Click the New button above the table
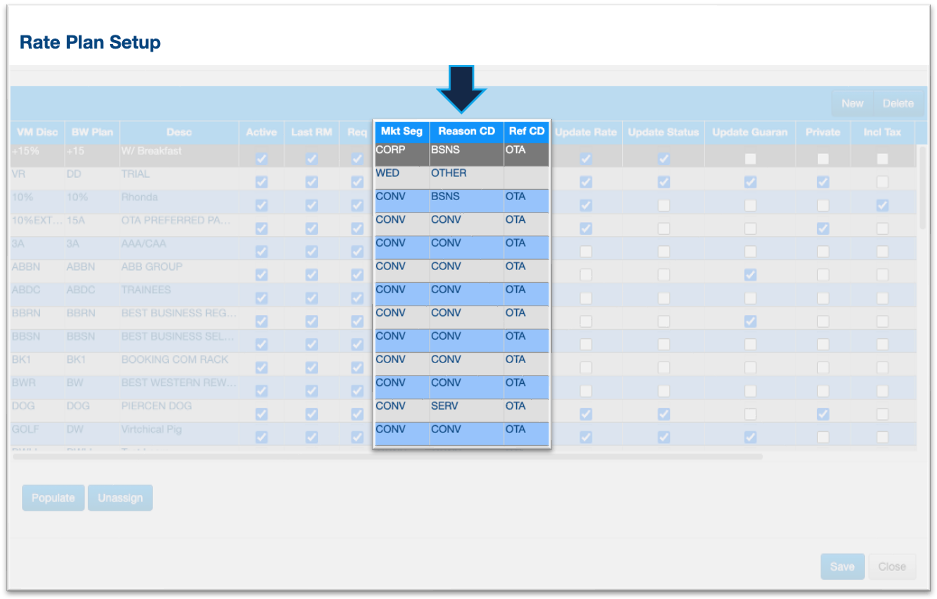This screenshot has width=937, height=599. [x=852, y=103]
